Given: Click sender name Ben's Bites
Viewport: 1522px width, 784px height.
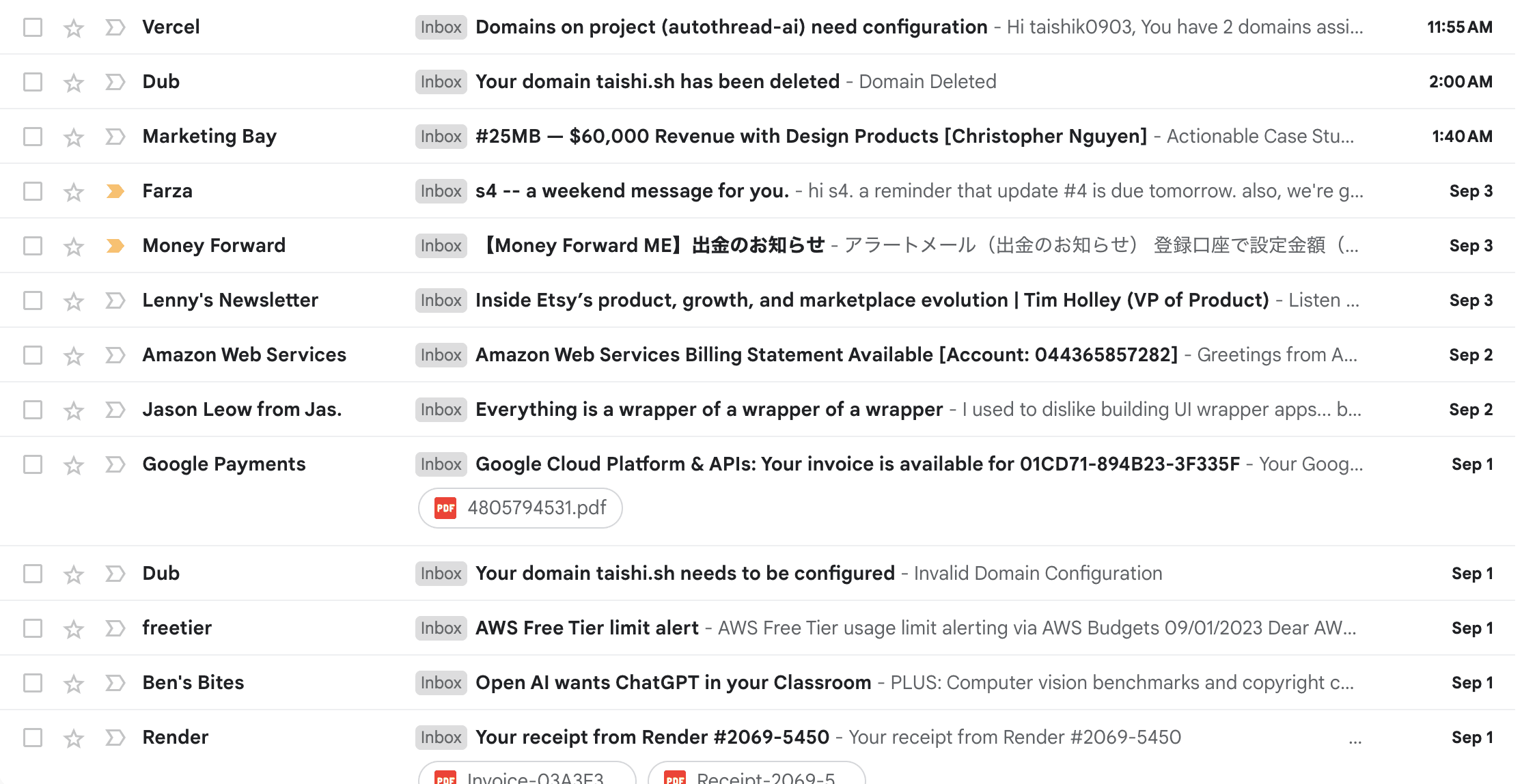Looking at the screenshot, I should click(x=193, y=683).
